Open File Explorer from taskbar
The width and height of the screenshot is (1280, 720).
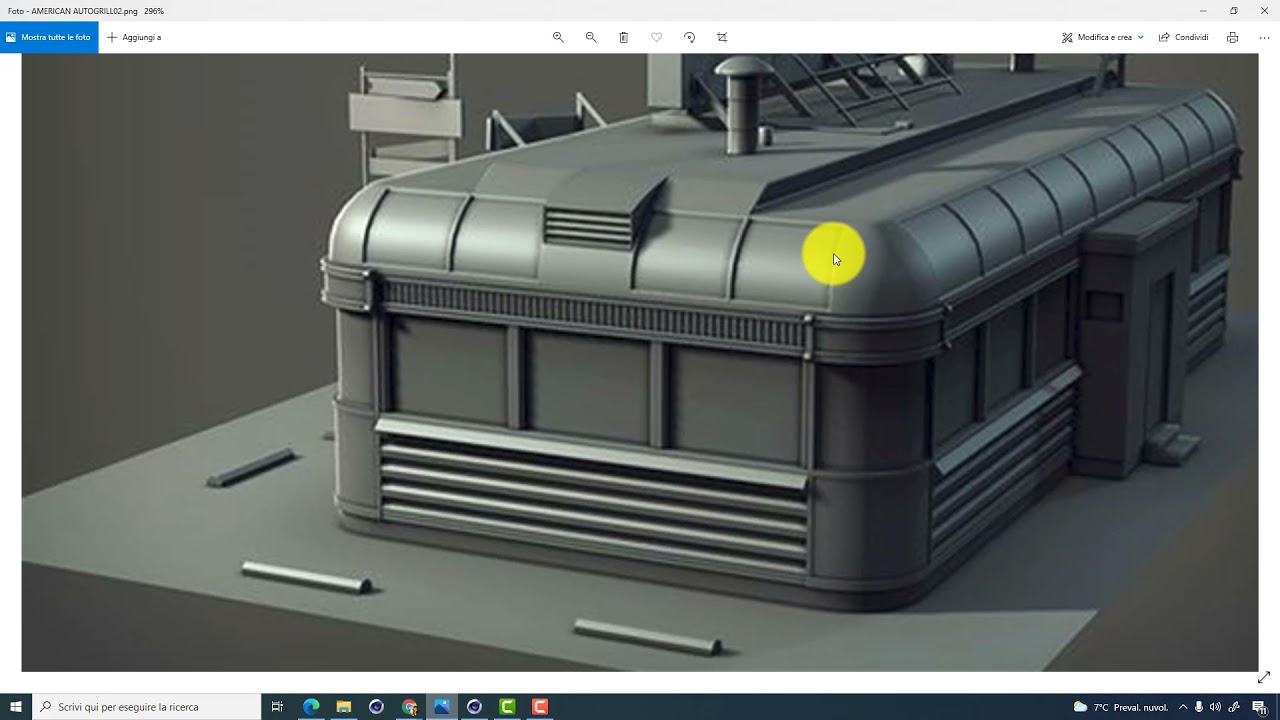(344, 707)
